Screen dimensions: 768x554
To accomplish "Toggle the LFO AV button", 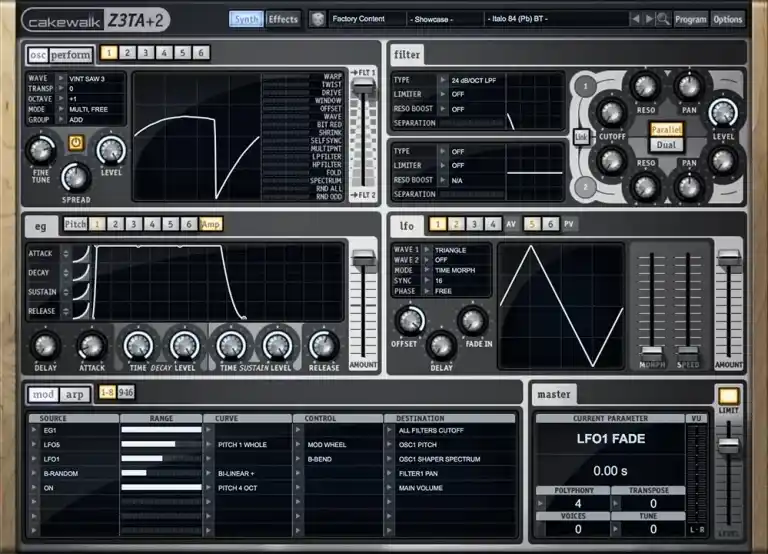I will pyautogui.click(x=511, y=224).
